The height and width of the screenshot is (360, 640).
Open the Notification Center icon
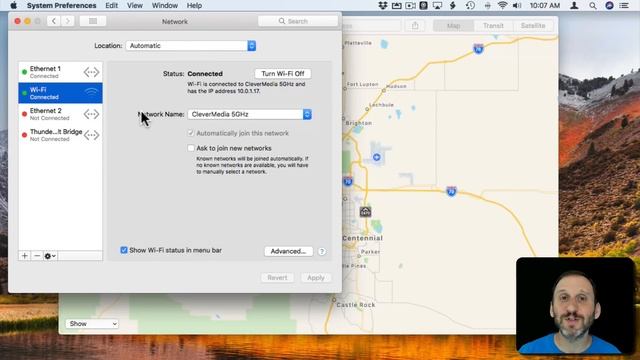(624, 5)
